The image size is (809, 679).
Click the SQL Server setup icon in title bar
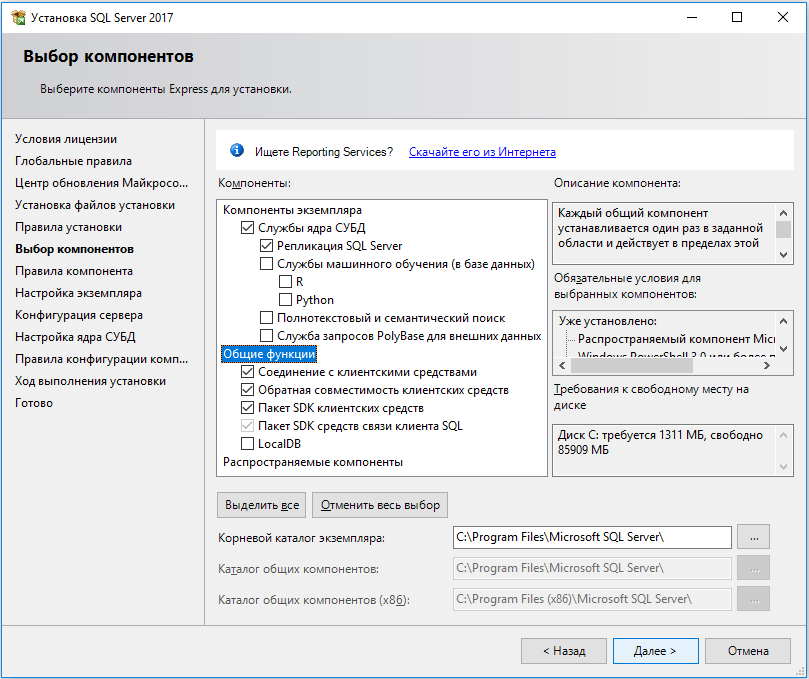(18, 17)
